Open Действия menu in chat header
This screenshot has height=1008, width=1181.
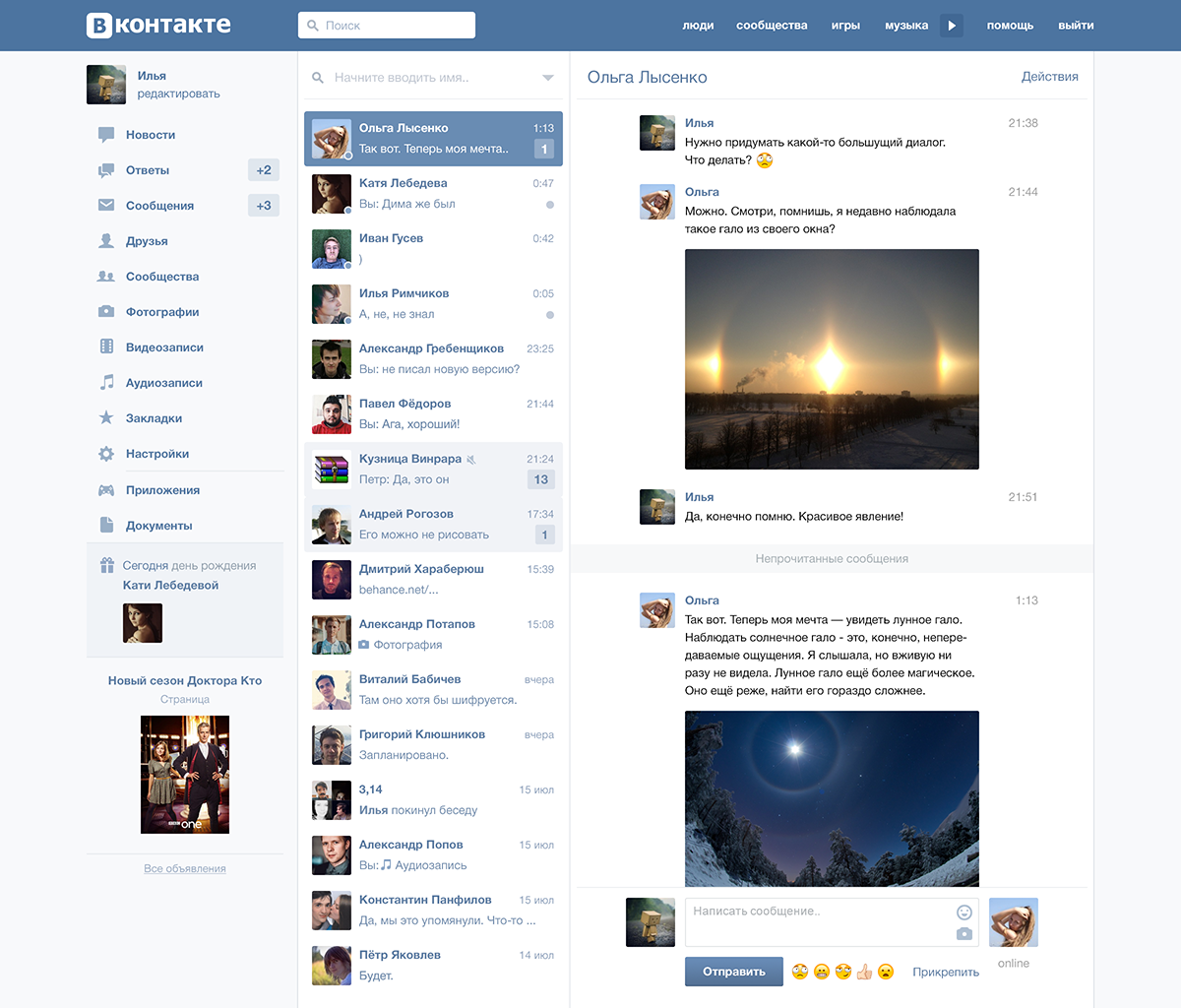[1050, 77]
